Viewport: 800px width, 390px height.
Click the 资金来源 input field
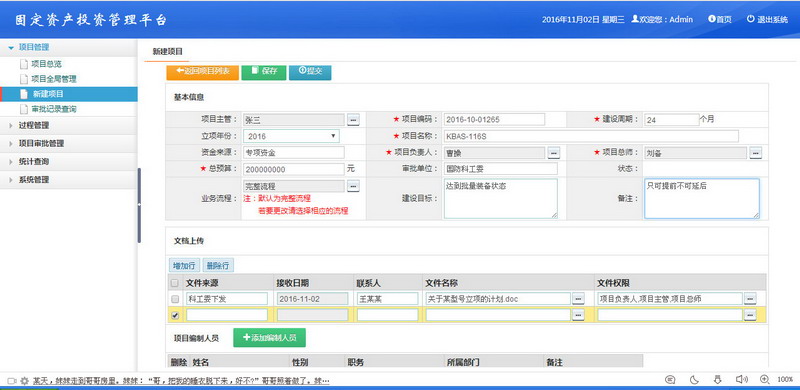[294, 153]
